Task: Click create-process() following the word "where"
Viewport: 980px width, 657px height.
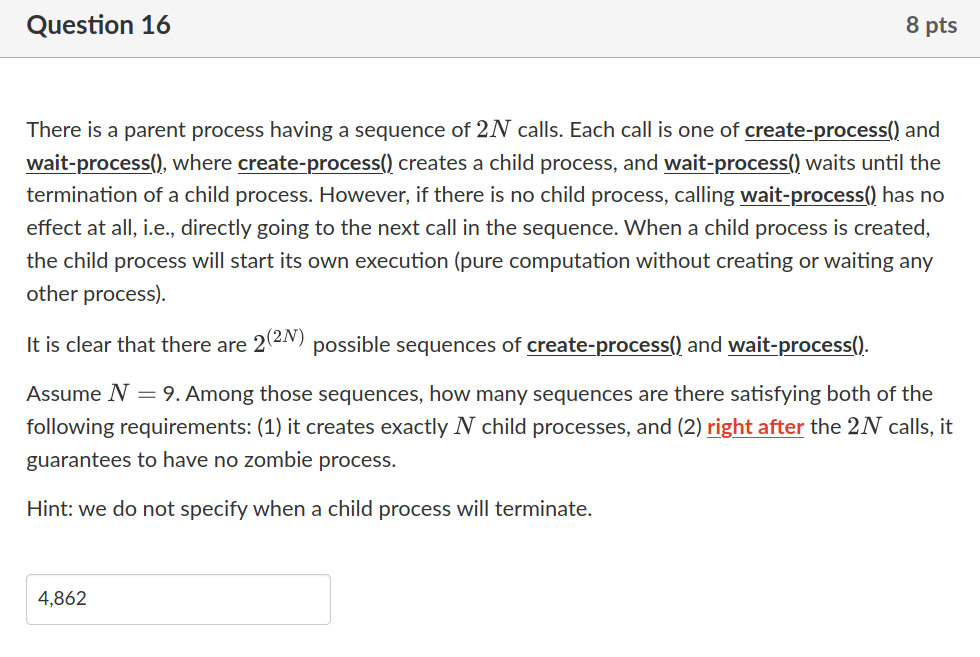Action: (316, 163)
